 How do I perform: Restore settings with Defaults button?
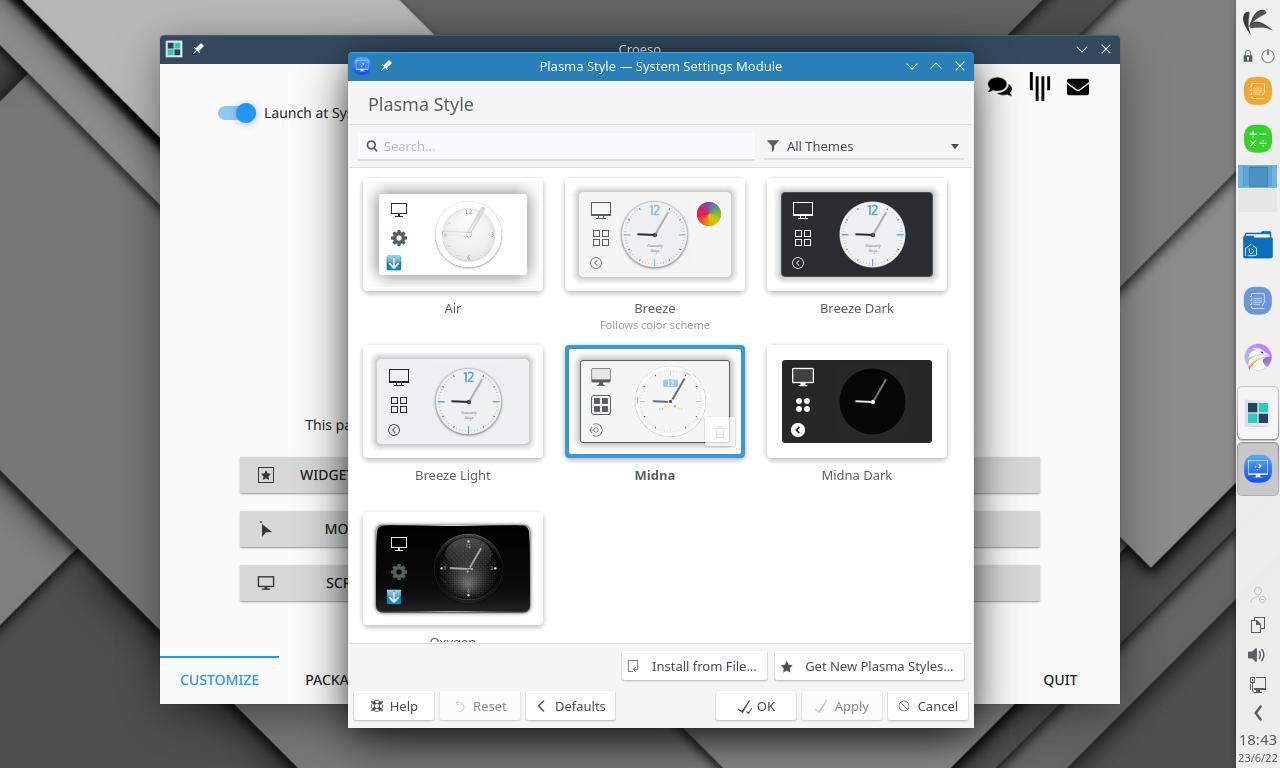point(571,706)
